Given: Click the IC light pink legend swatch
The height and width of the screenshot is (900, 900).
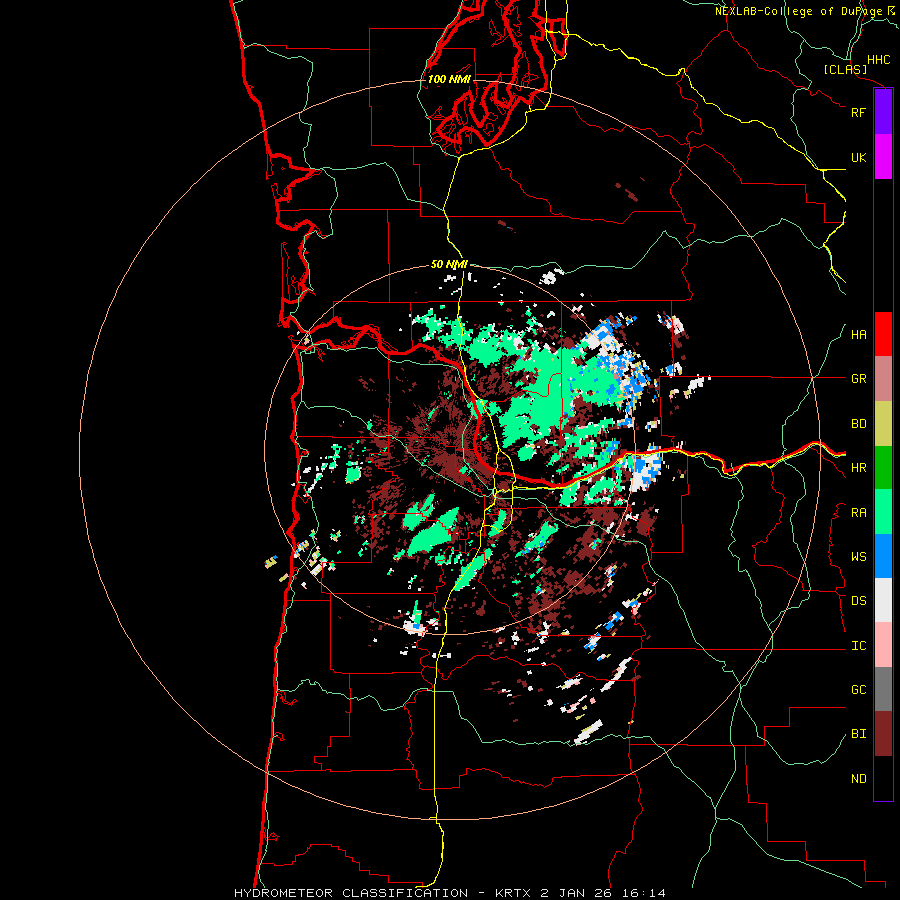Looking at the screenshot, I should (x=883, y=645).
